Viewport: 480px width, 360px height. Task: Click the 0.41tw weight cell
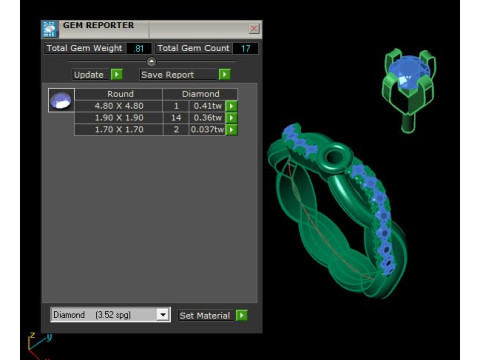[x=208, y=106]
